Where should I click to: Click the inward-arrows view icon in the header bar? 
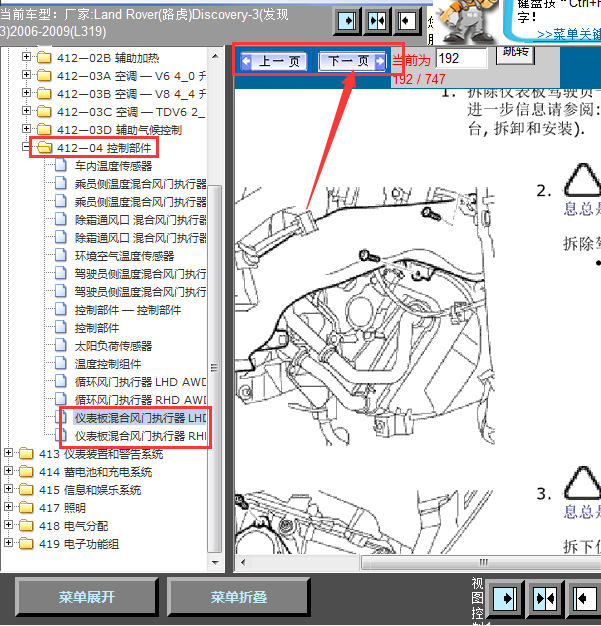[x=377, y=20]
